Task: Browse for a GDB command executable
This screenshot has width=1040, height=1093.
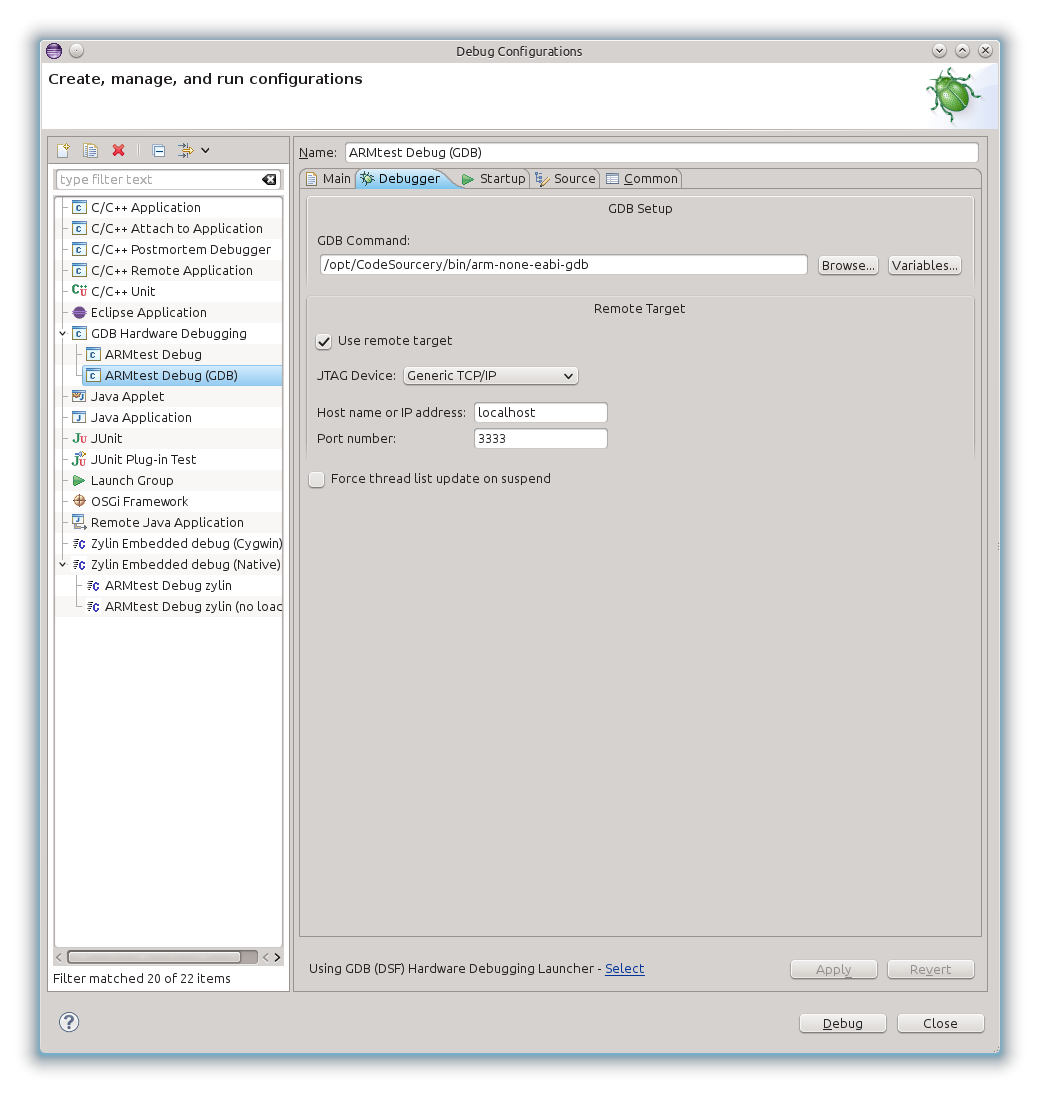Action: [x=847, y=265]
